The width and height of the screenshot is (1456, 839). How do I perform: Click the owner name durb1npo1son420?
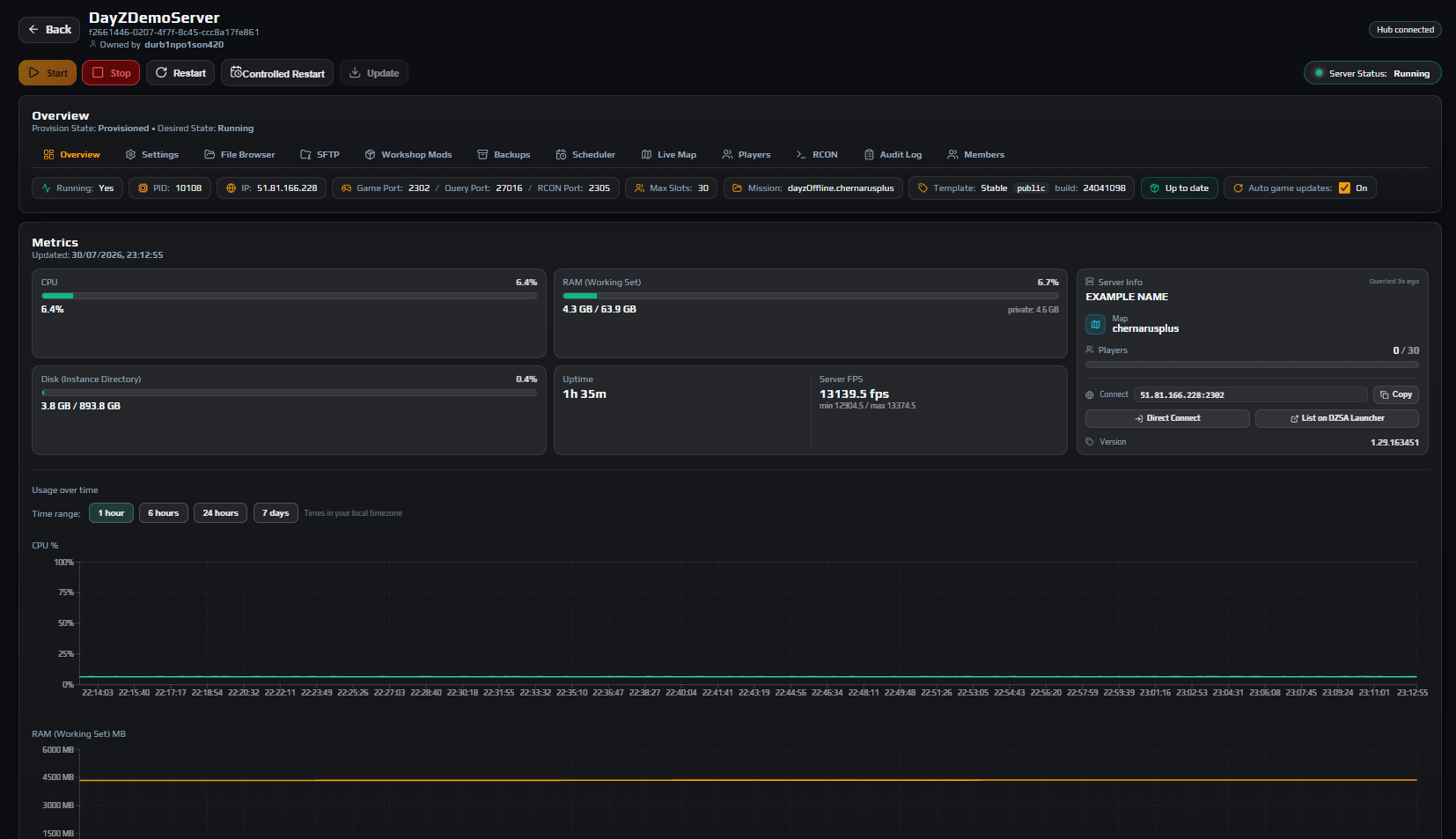(184, 44)
